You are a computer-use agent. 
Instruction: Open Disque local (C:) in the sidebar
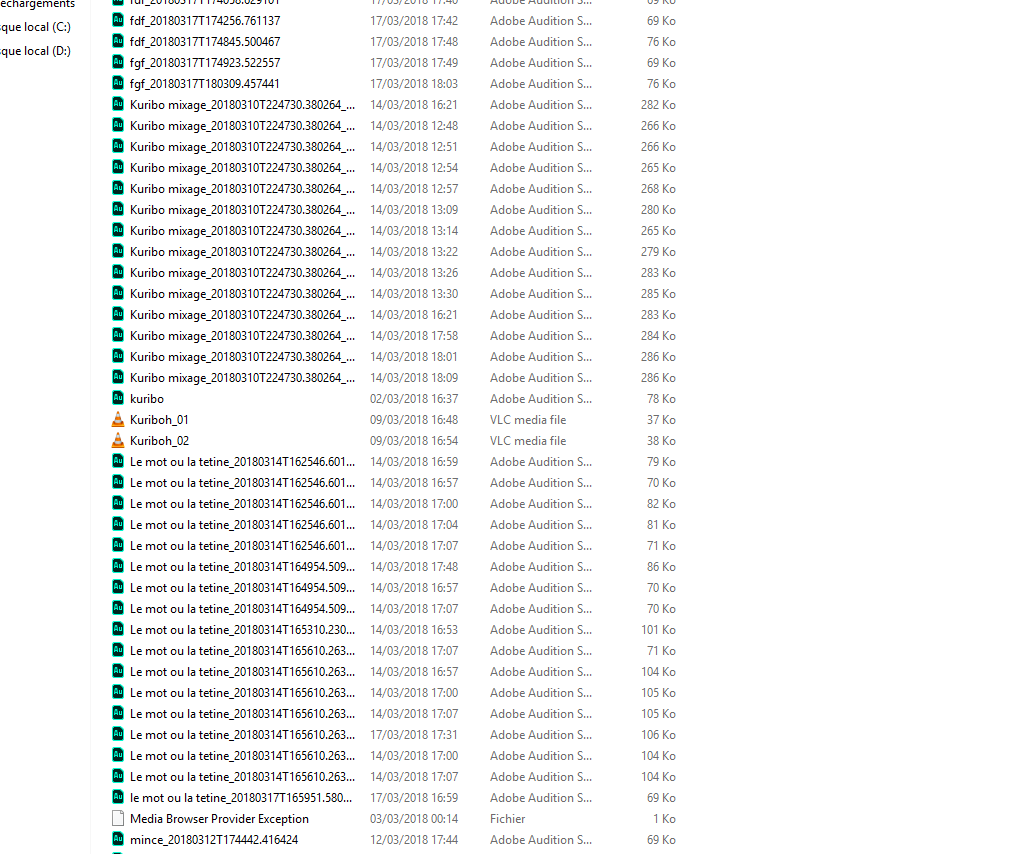(x=35, y=27)
